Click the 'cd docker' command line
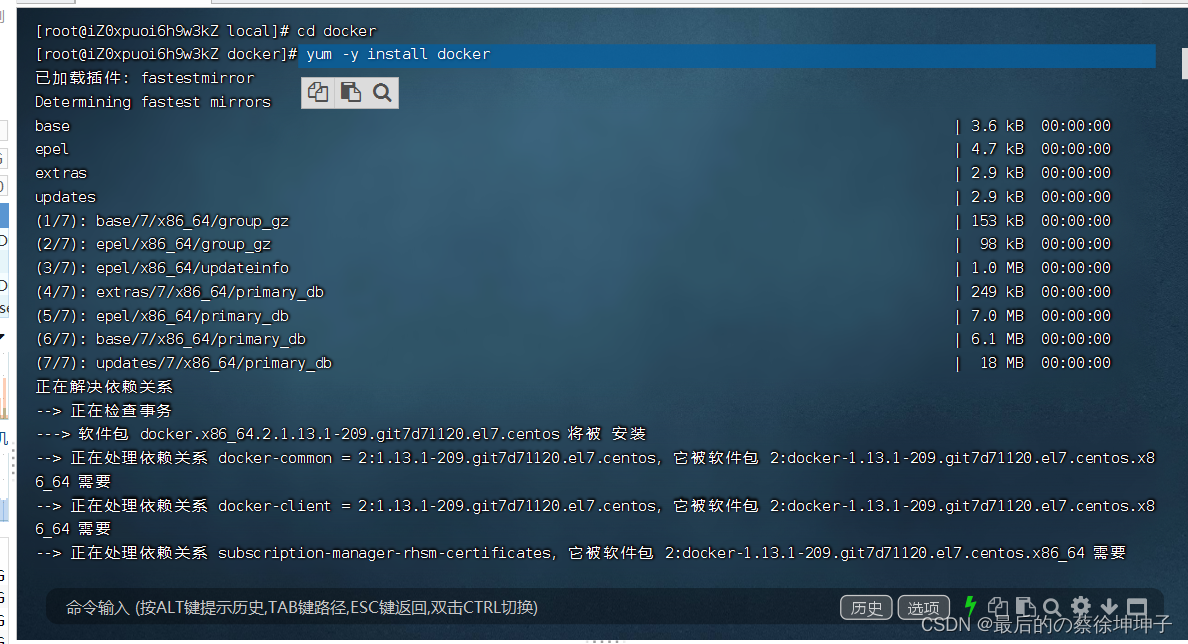The width and height of the screenshot is (1188, 644). click(205, 31)
